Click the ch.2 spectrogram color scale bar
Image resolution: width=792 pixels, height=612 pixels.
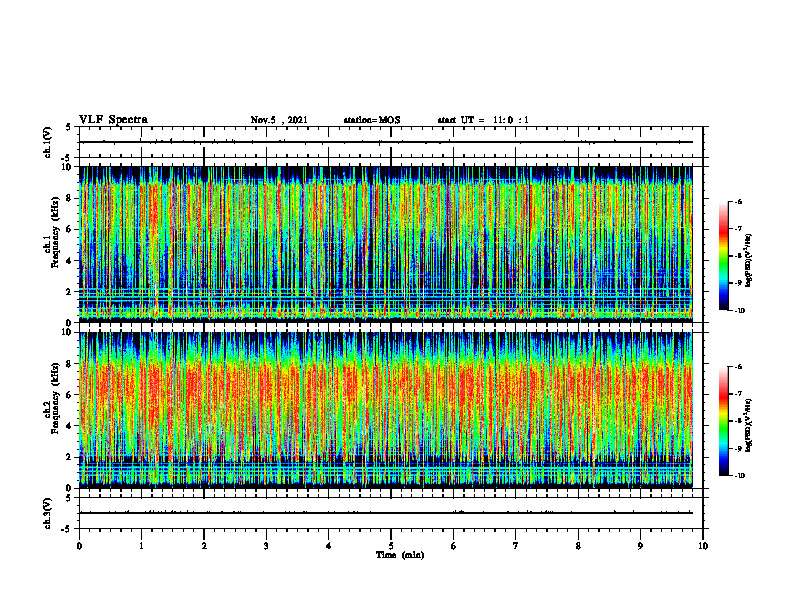(x=723, y=421)
